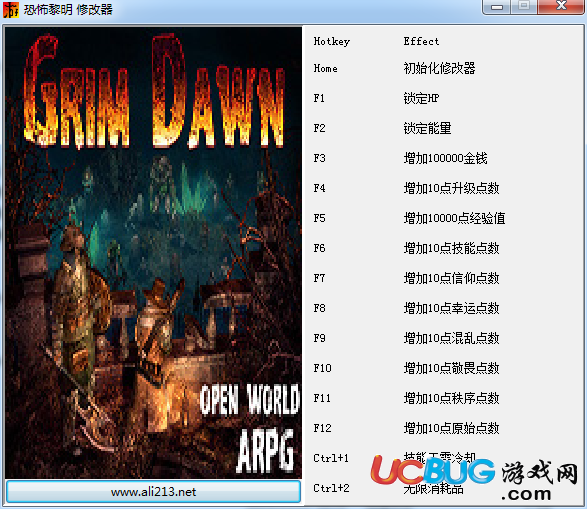The image size is (587, 509).
Task: Click the Grim Dawn cover artwork
Action: pyautogui.click(x=153, y=252)
